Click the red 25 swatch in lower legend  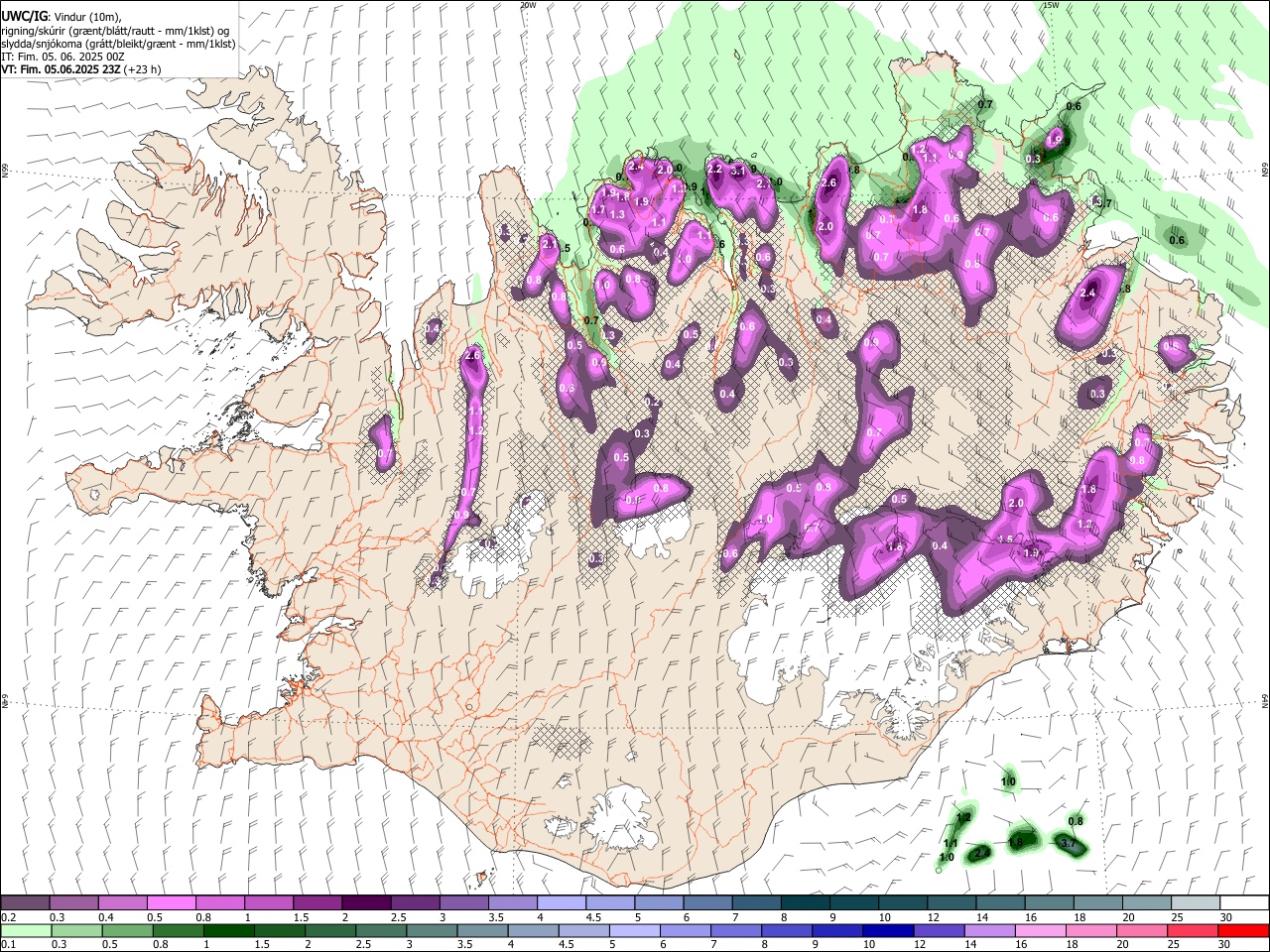point(1193,930)
